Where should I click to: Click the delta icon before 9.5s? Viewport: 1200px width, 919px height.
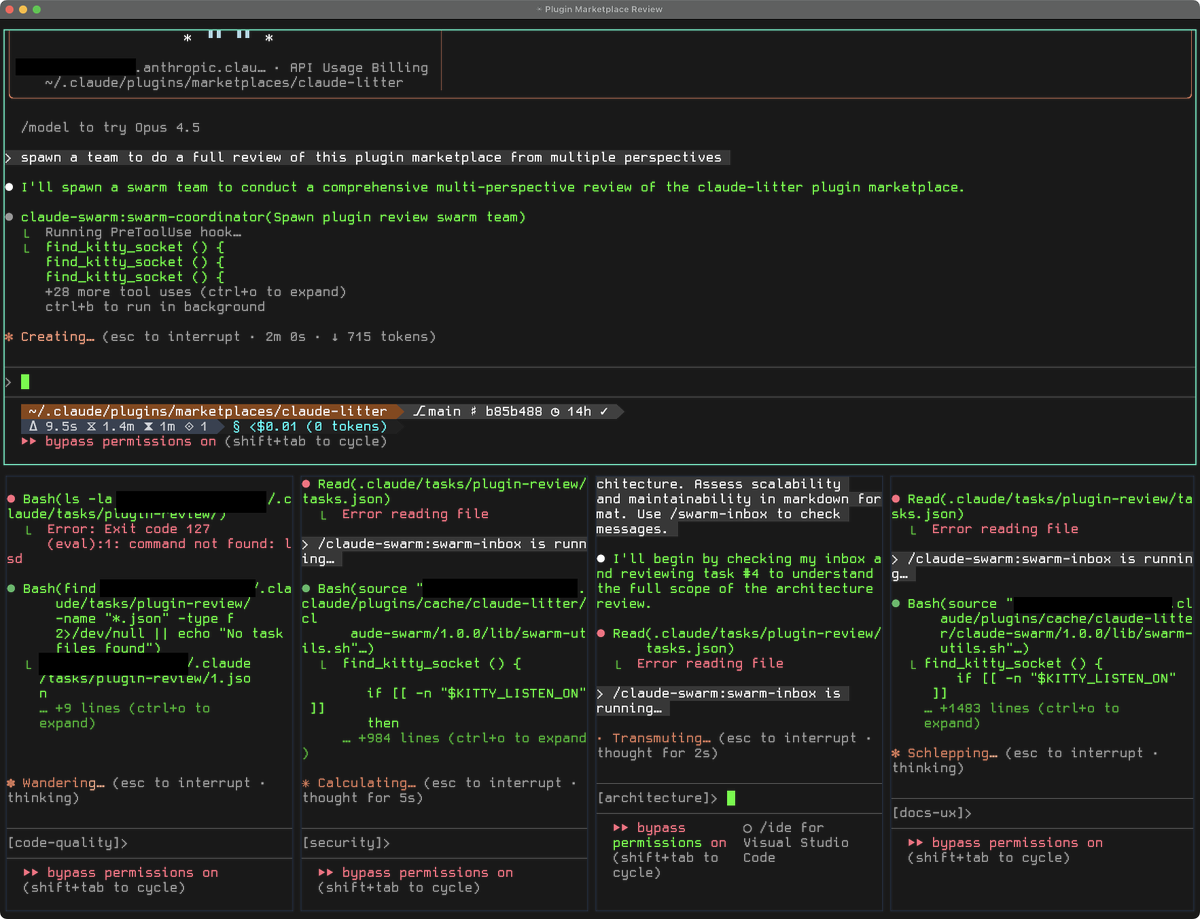click(33, 426)
